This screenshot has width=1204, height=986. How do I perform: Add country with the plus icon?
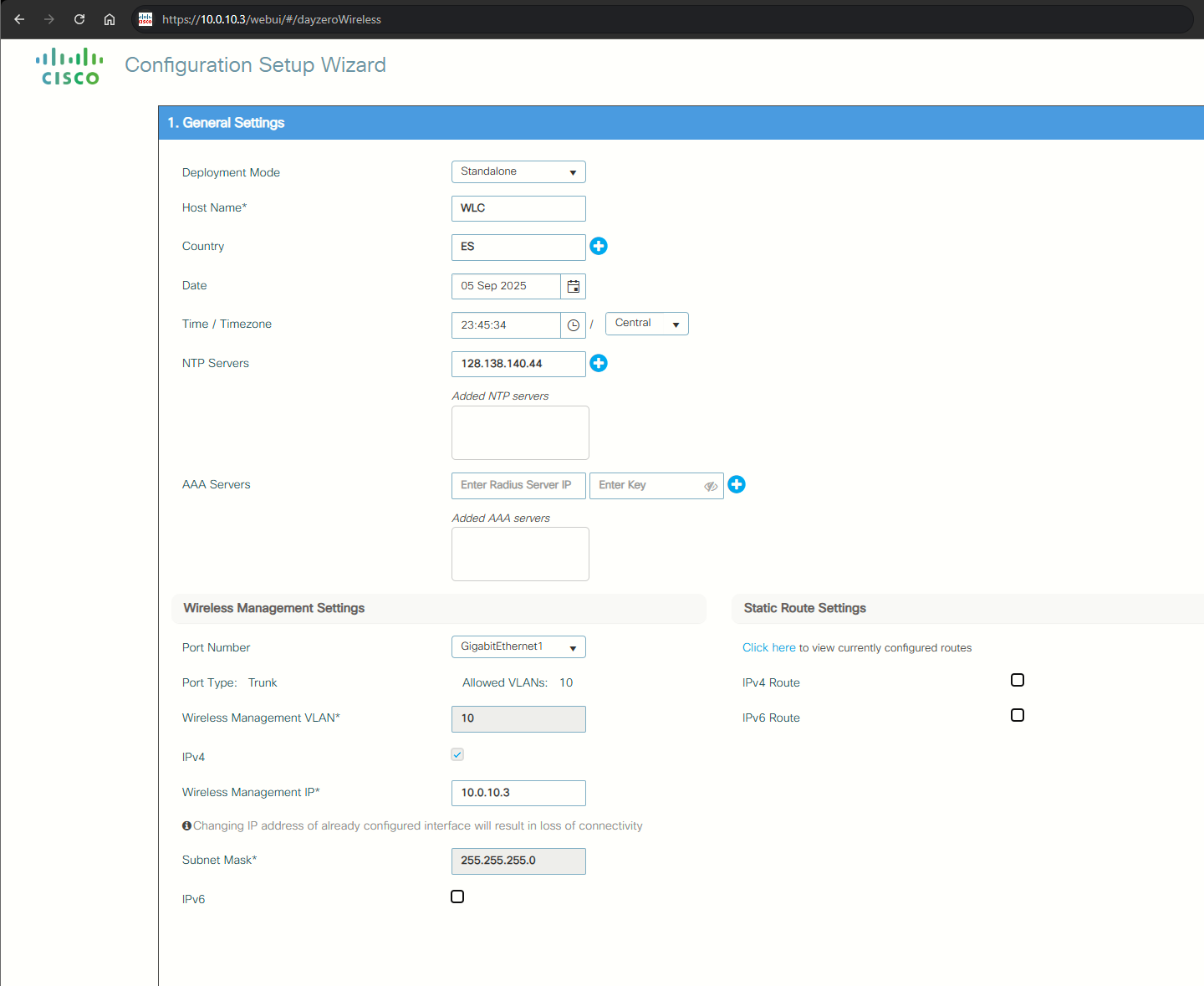[x=599, y=246]
